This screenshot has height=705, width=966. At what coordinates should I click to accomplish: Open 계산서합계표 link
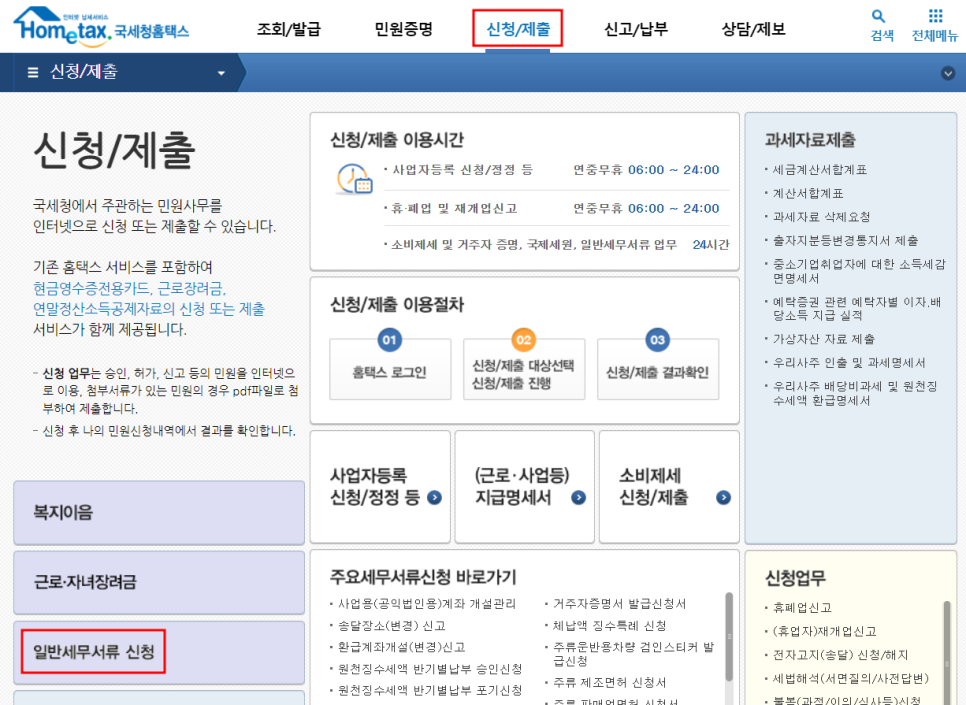pyautogui.click(x=808, y=194)
